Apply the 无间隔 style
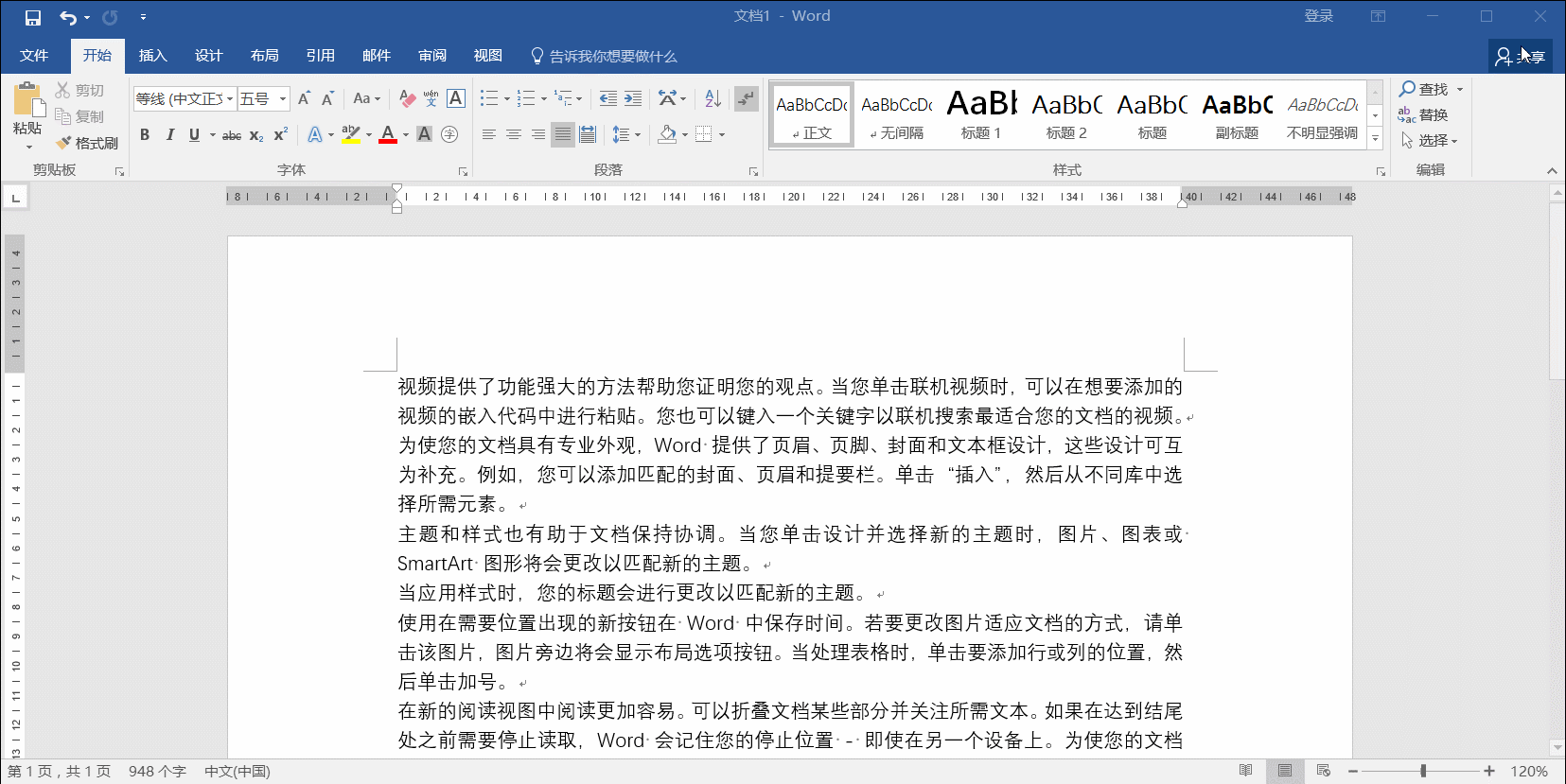The height and width of the screenshot is (784, 1566). [x=897, y=114]
